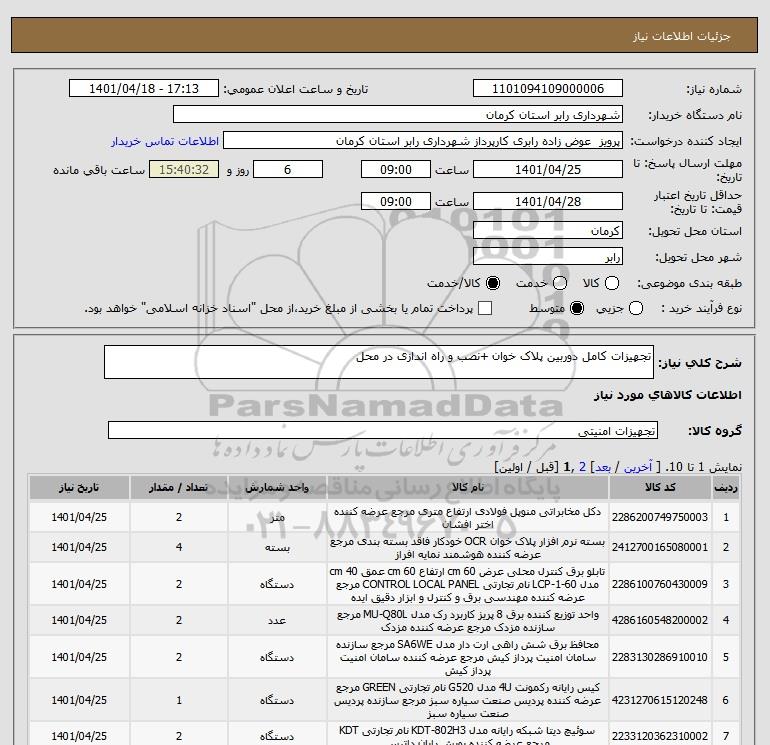Click product code 2412700165080001

pos(660,547)
